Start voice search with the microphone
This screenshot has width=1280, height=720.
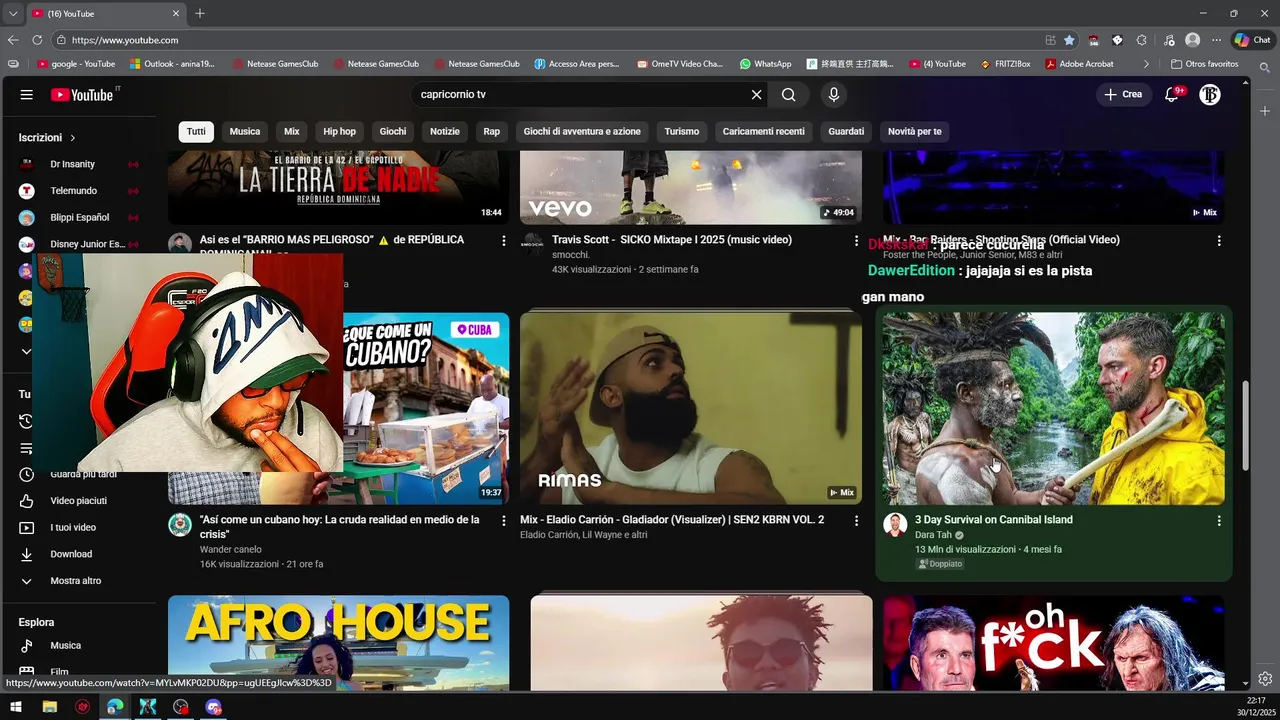pos(834,94)
